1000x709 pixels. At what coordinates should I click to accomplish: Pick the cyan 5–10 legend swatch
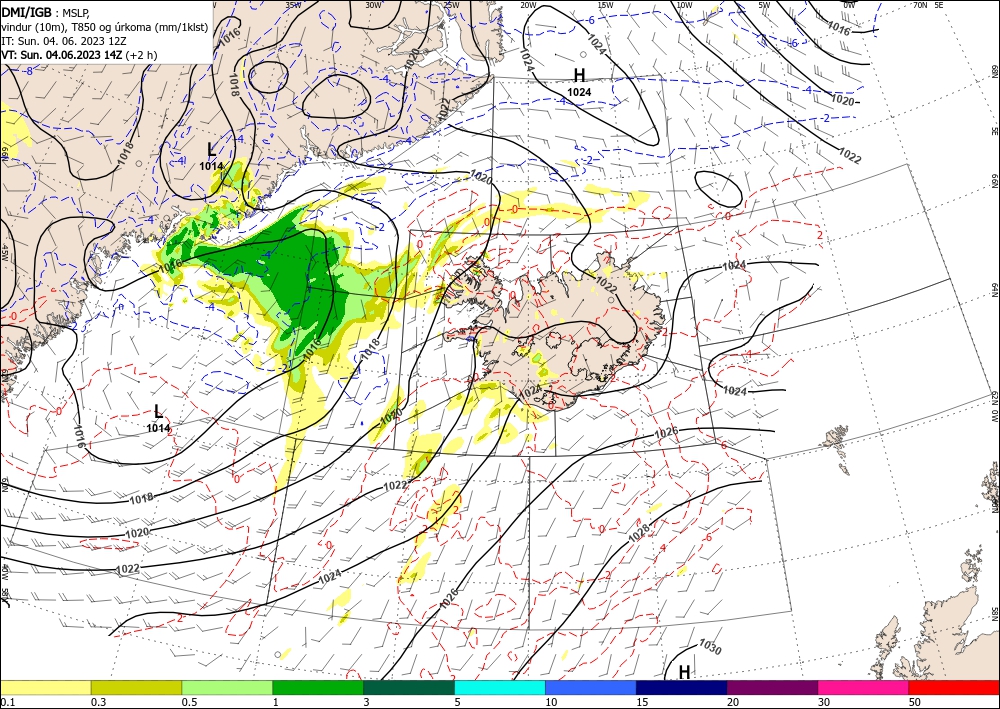click(x=500, y=687)
